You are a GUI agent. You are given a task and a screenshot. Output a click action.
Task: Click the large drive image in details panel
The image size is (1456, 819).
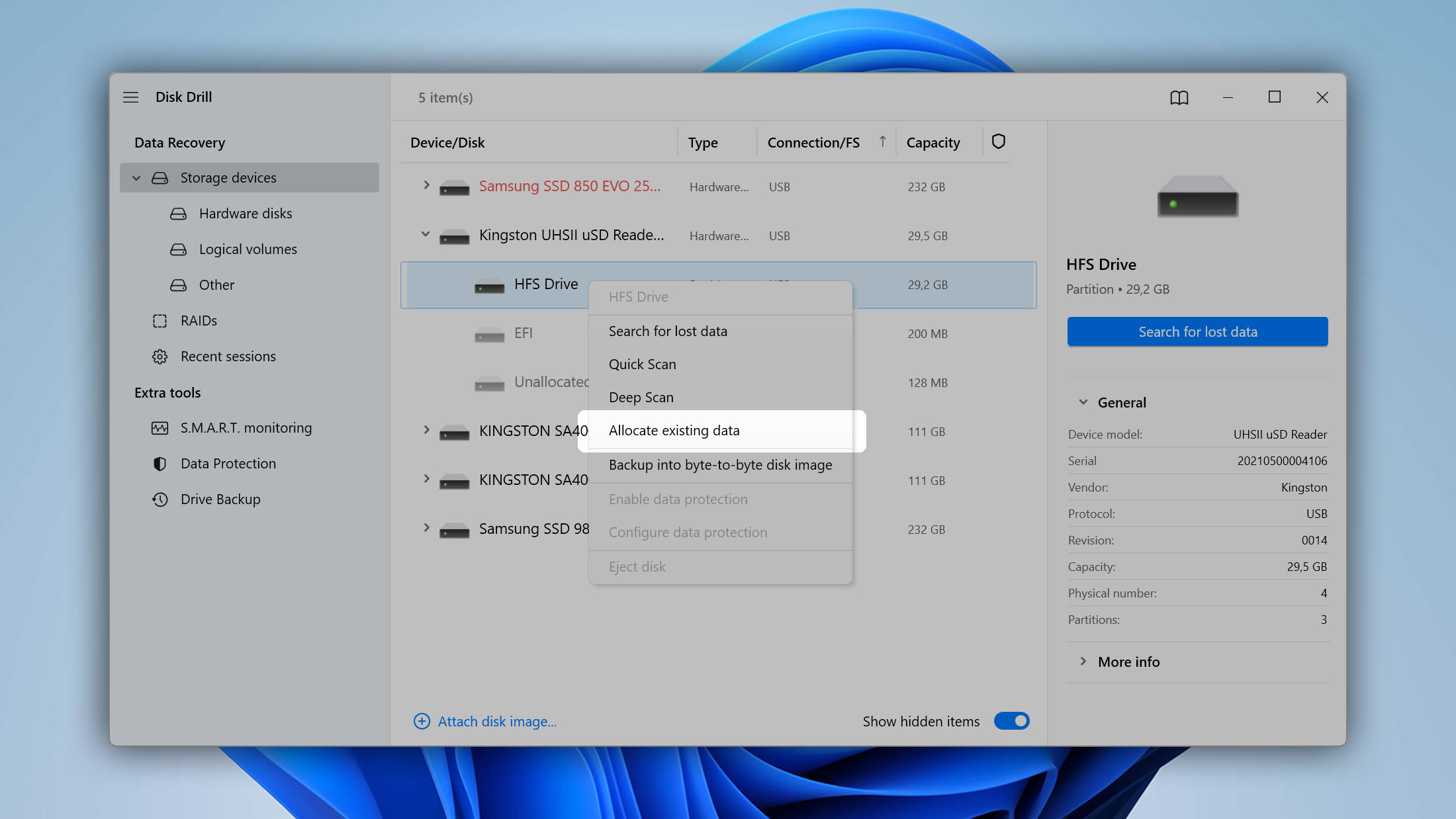(x=1198, y=196)
